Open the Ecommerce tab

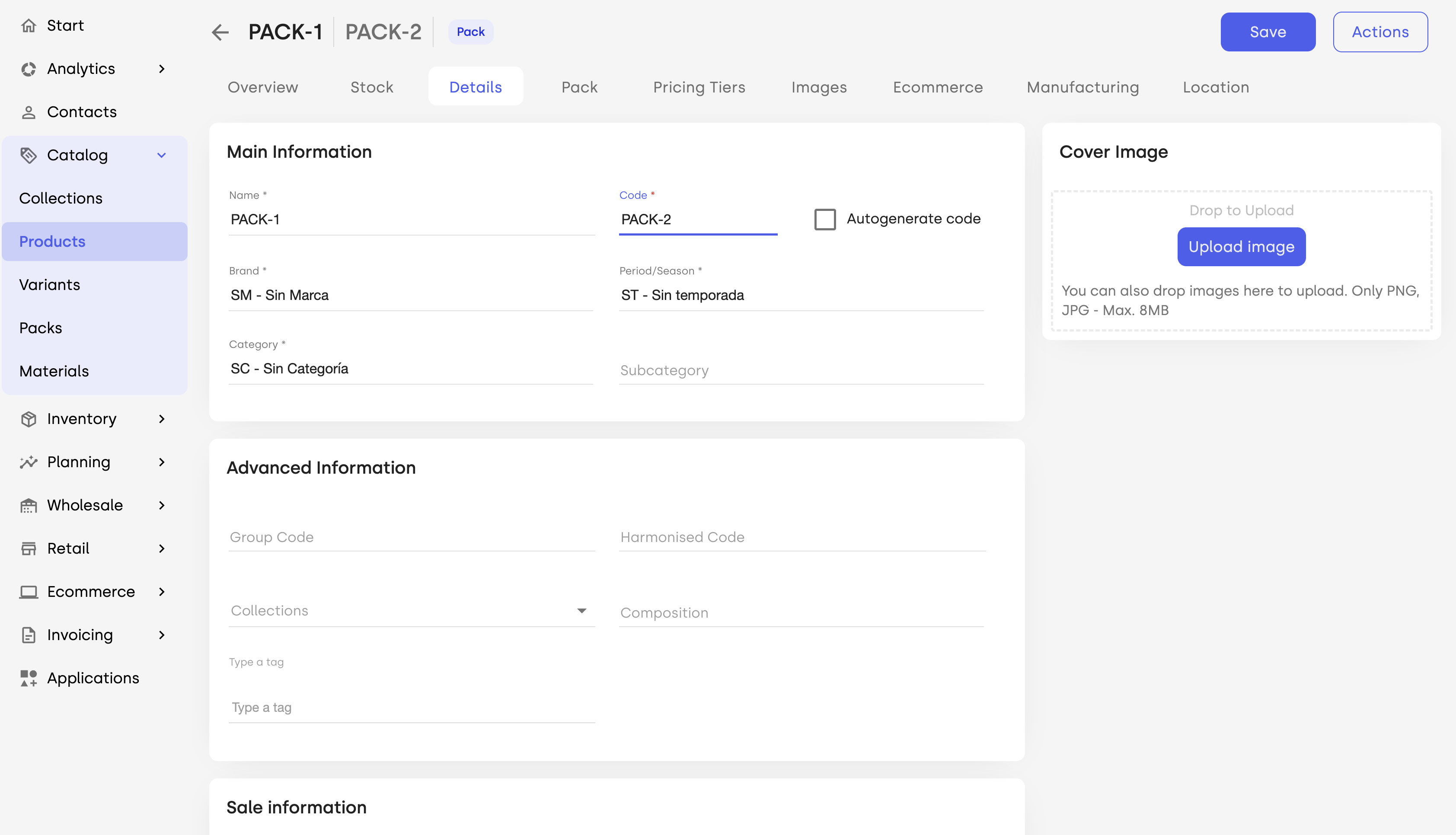[938, 86]
